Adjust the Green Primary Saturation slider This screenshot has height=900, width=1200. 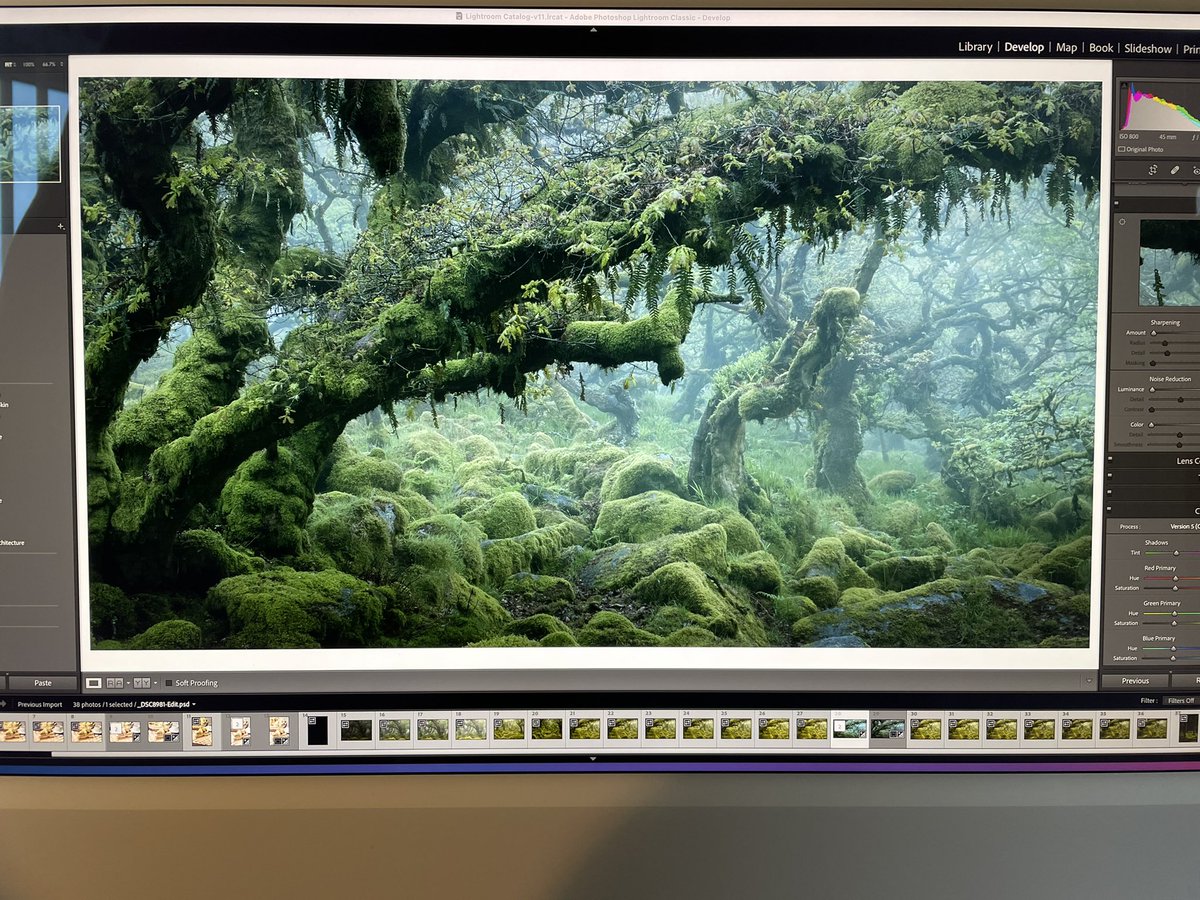click(1172, 623)
